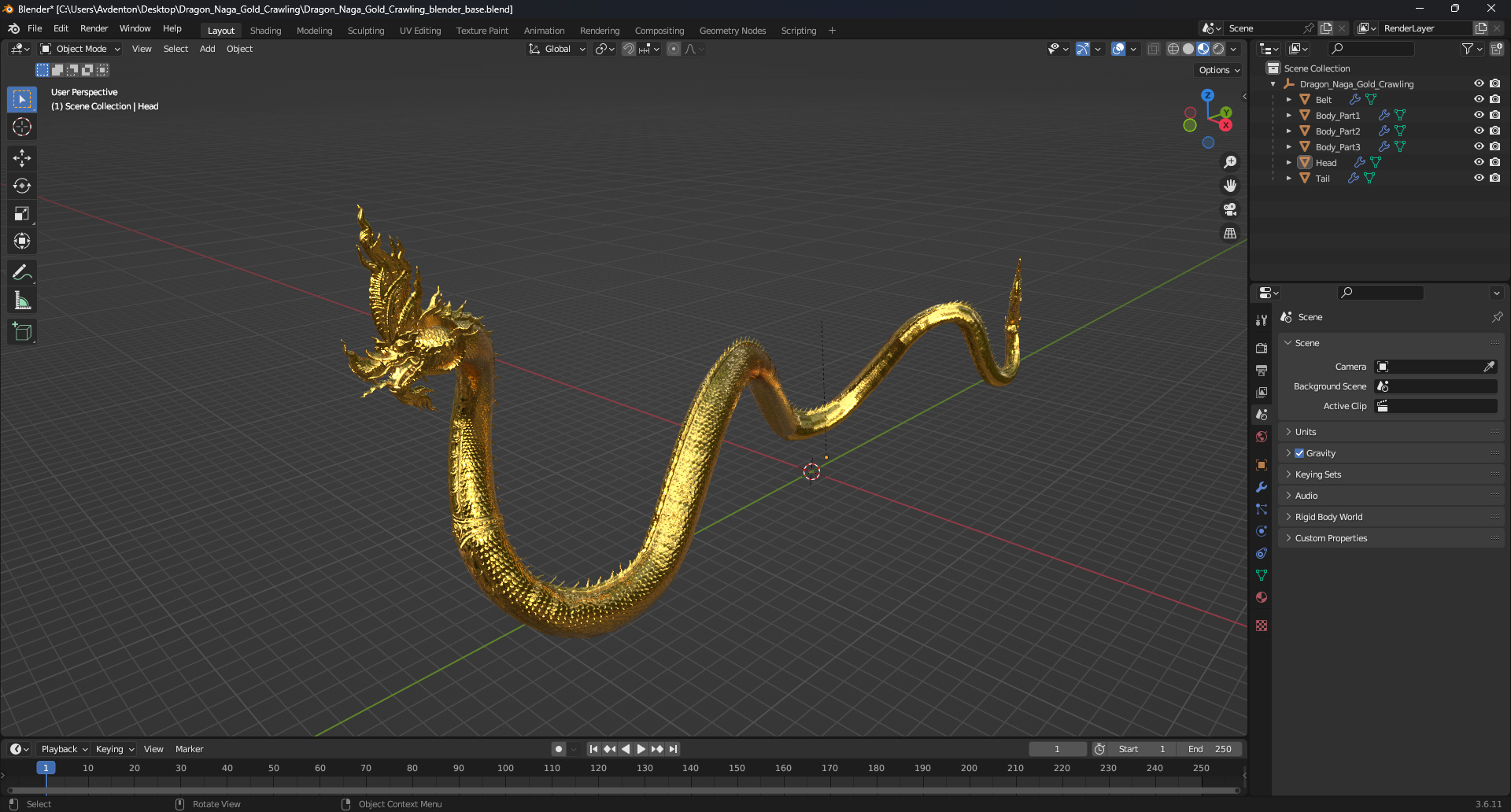Open the viewport Options dropdown
Image resolution: width=1511 pixels, height=812 pixels.
(x=1219, y=70)
